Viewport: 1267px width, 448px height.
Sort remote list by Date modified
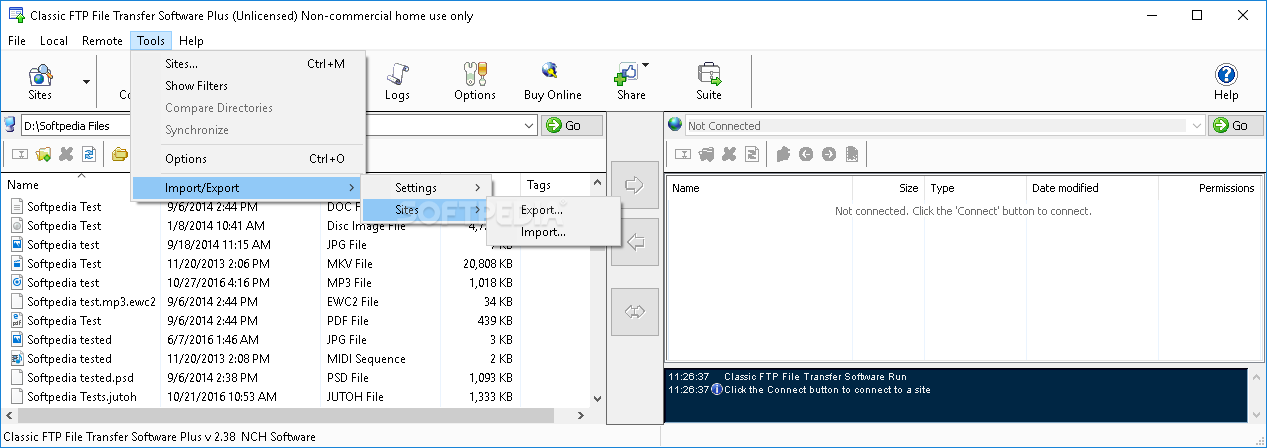coord(1092,187)
